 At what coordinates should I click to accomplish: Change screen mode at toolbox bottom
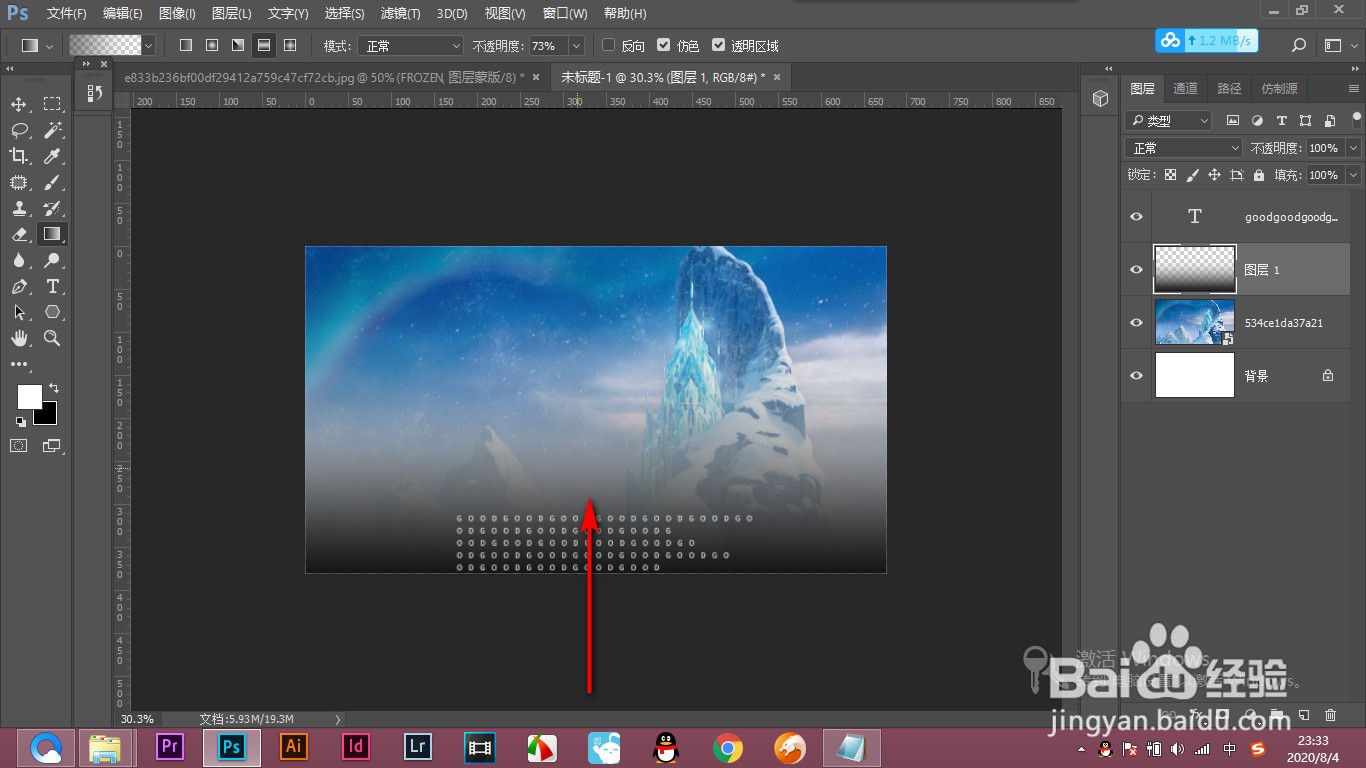52,446
